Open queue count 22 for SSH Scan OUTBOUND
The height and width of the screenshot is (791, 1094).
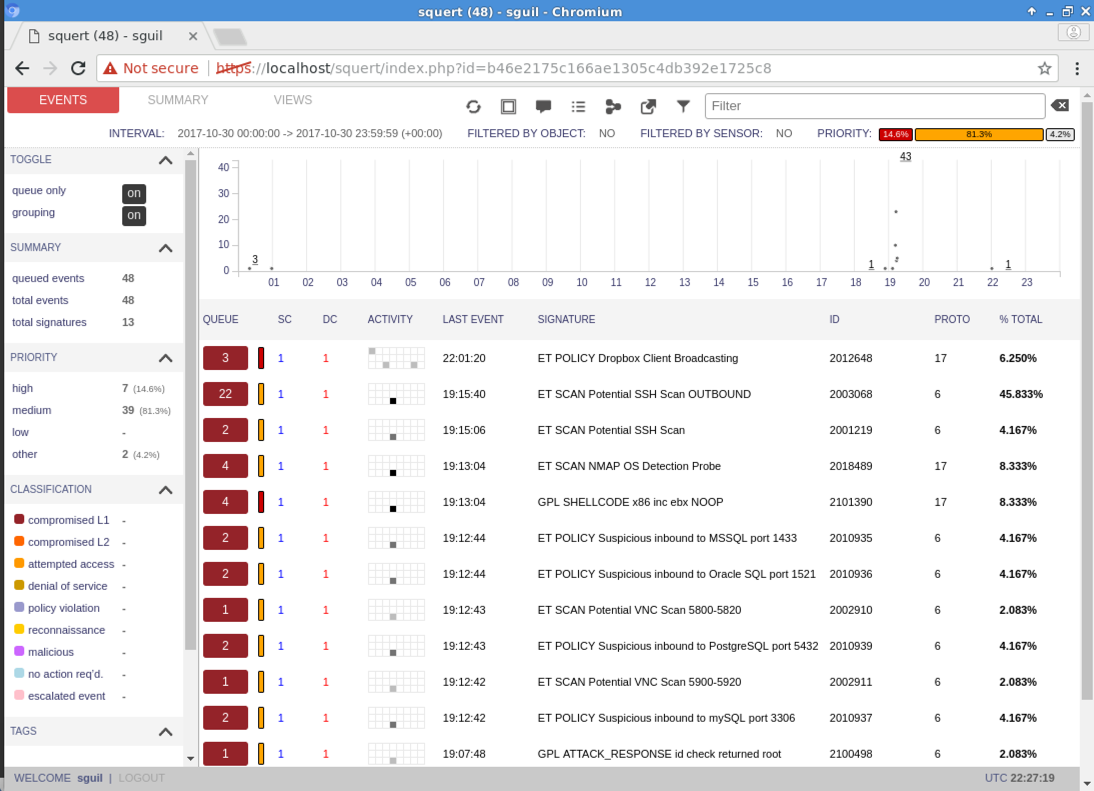[225, 394]
